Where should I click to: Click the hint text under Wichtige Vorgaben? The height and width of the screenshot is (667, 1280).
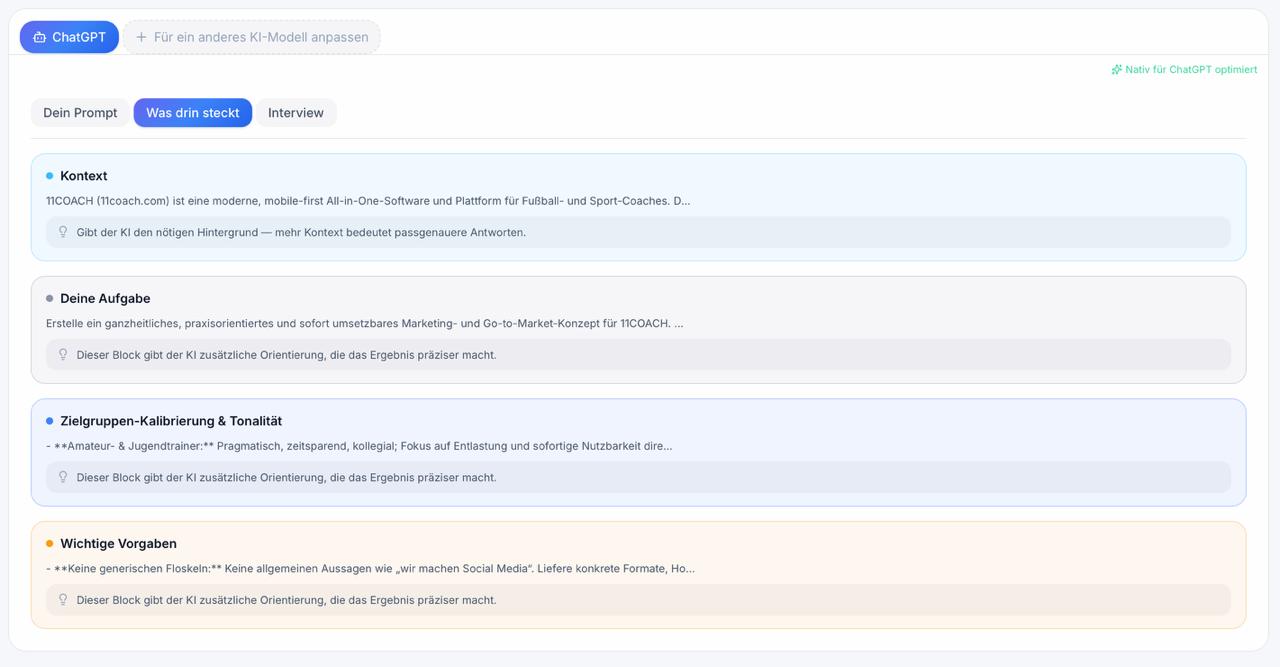[286, 600]
